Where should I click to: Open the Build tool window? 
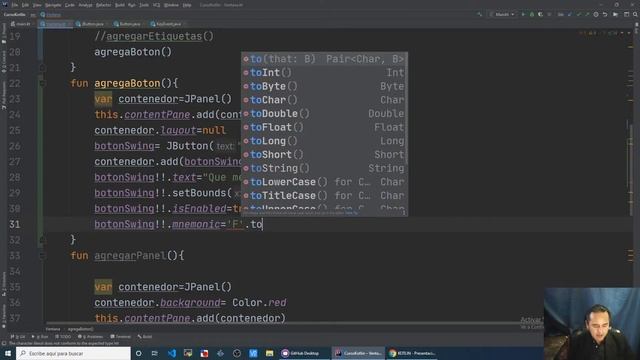[145, 337]
